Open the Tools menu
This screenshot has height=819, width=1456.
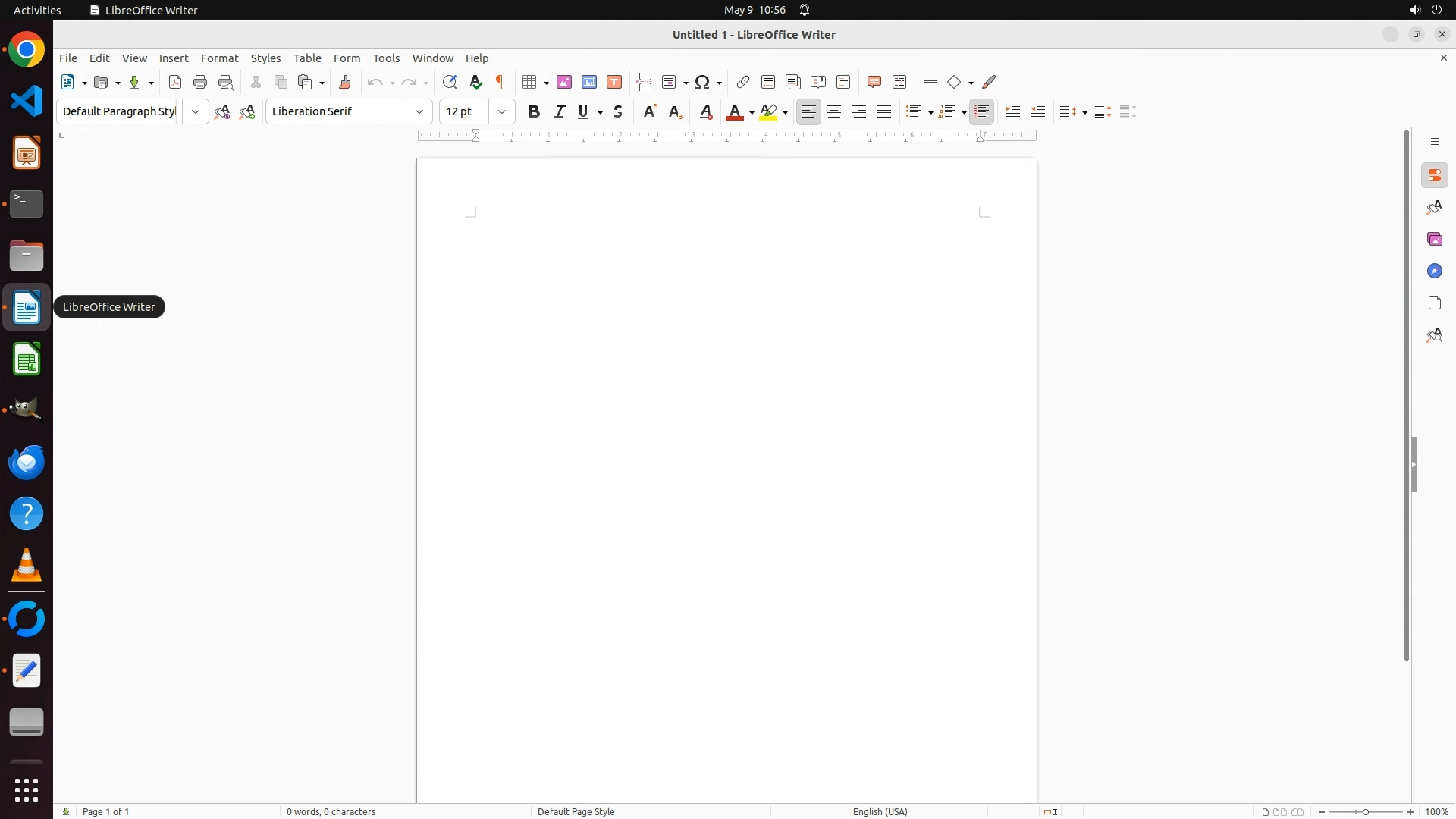pyautogui.click(x=386, y=58)
